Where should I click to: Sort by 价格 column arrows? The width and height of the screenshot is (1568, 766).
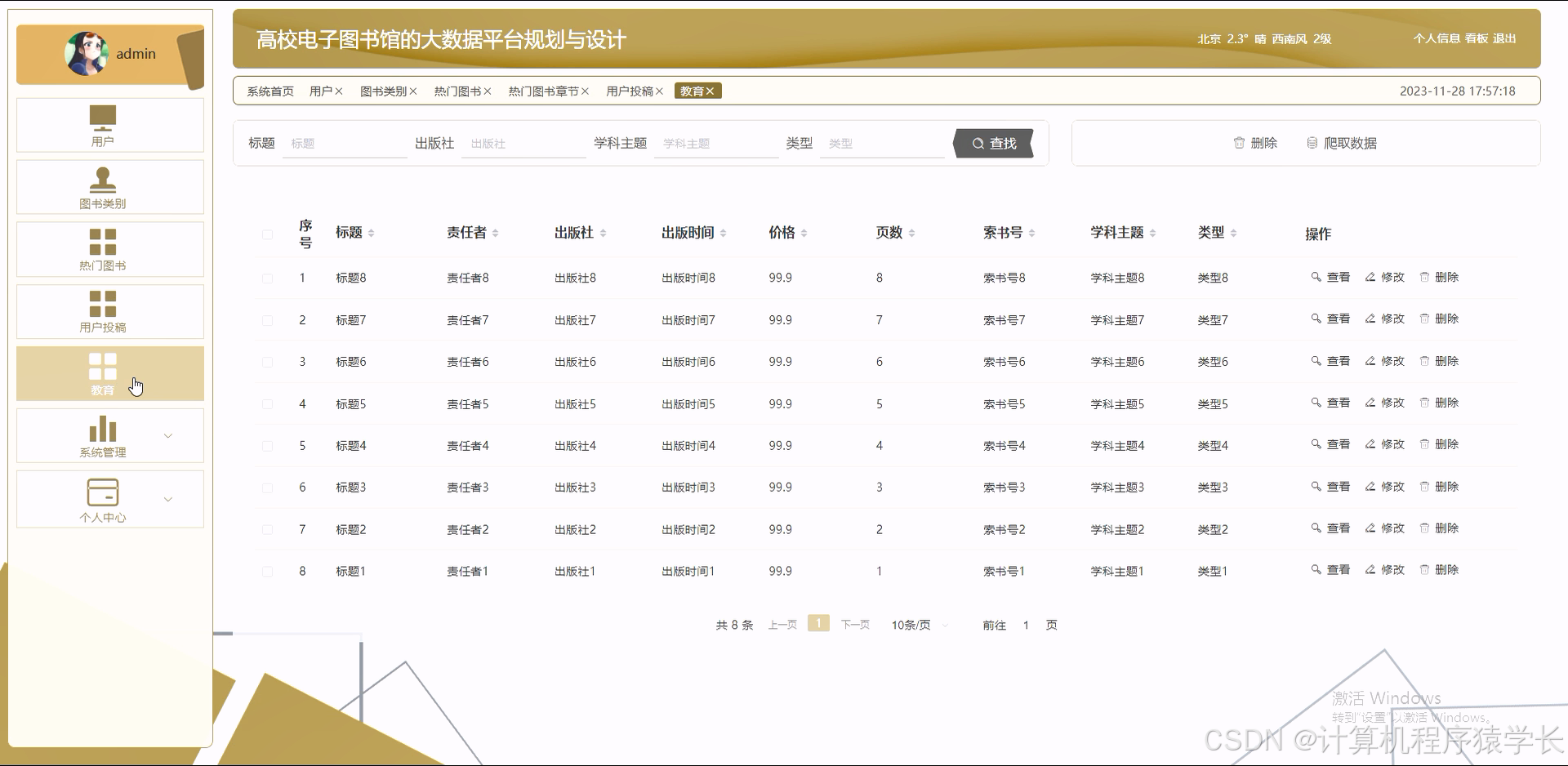(804, 234)
